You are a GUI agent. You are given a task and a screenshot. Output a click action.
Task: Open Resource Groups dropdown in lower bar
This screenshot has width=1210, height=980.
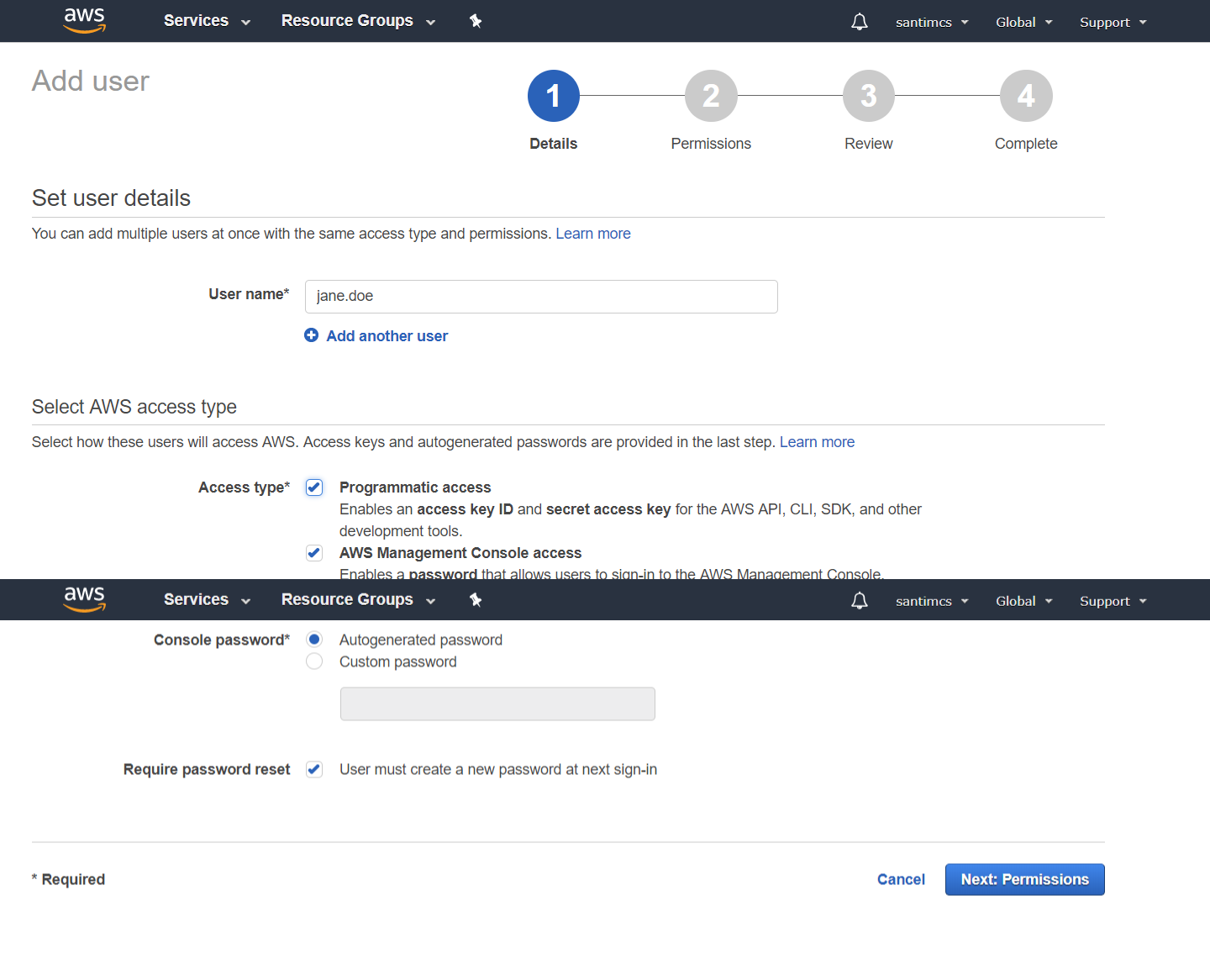(x=359, y=600)
